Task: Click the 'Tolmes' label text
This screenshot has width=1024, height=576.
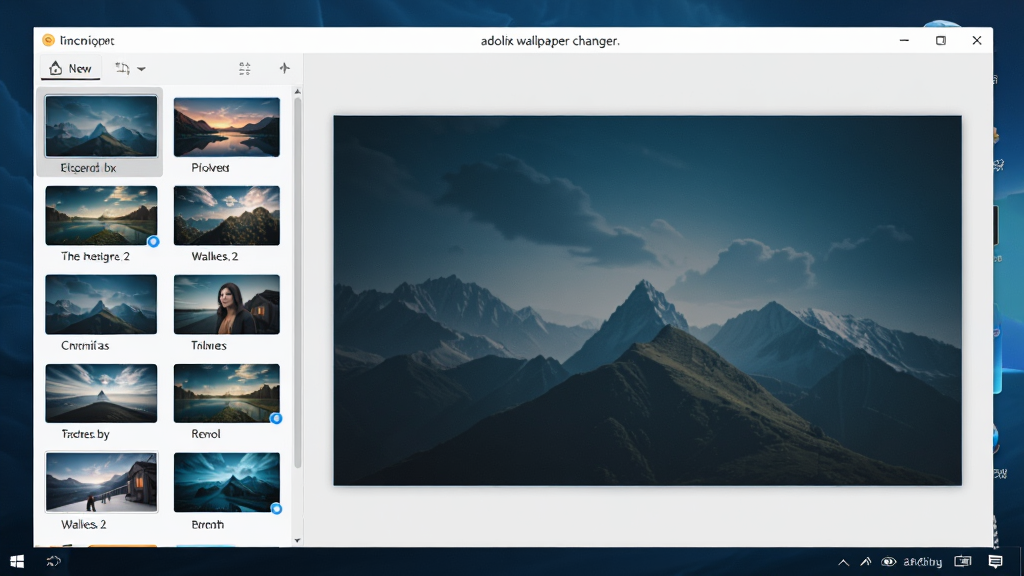Action: (x=208, y=345)
